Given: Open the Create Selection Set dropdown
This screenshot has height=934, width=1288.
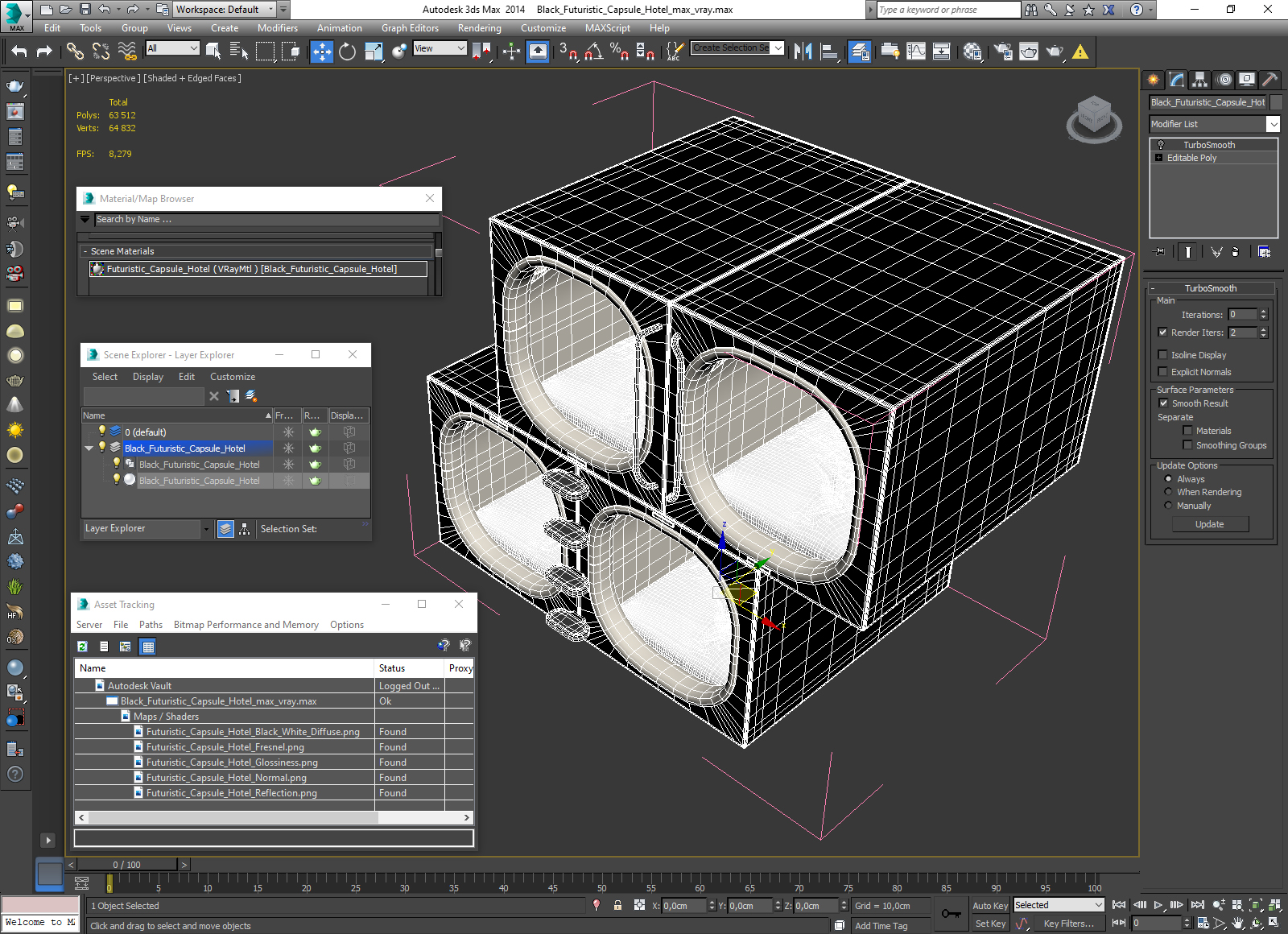Looking at the screenshot, I should [778, 48].
